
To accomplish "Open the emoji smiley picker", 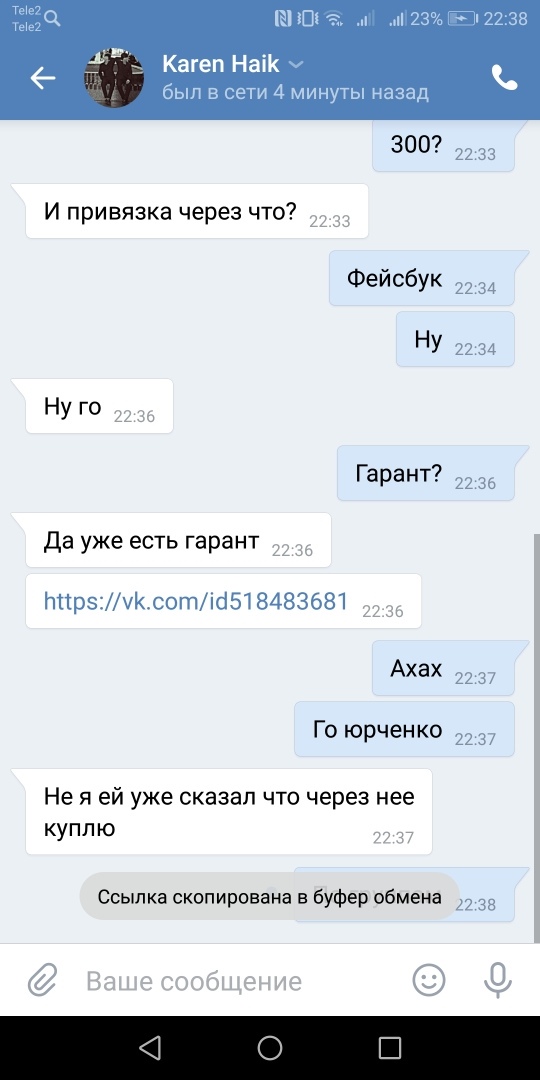I will coord(429,979).
